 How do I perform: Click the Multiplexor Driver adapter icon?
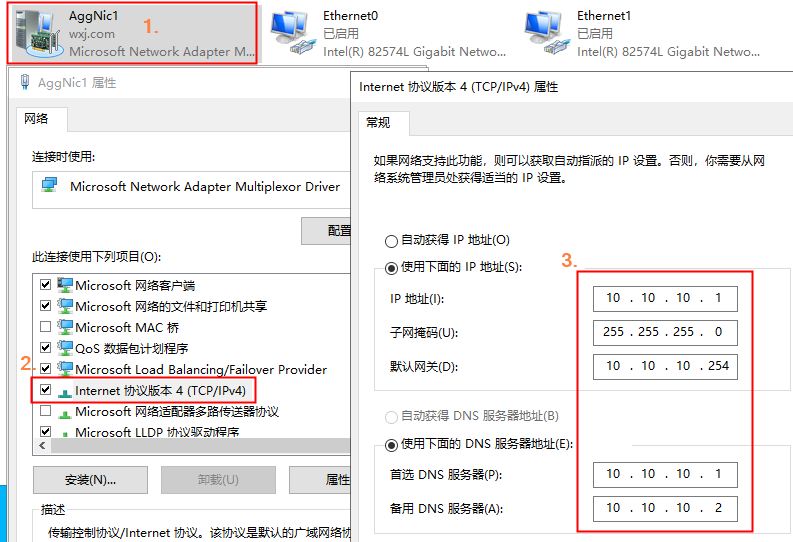pos(50,185)
